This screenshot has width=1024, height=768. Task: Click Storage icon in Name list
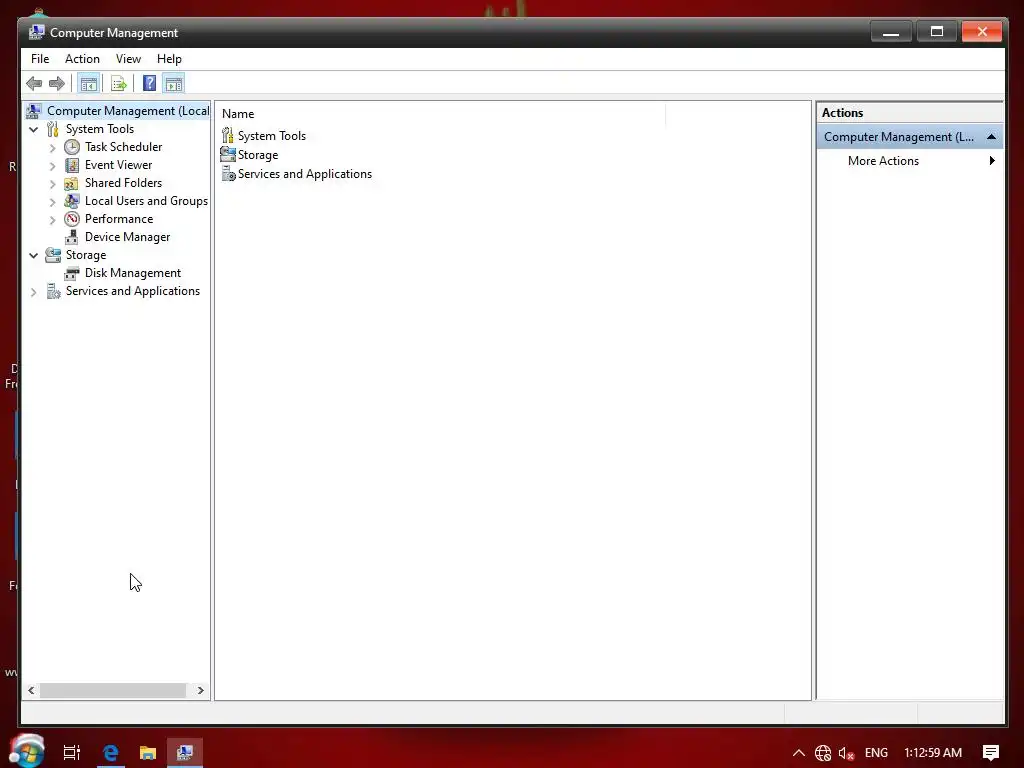pyautogui.click(x=228, y=154)
